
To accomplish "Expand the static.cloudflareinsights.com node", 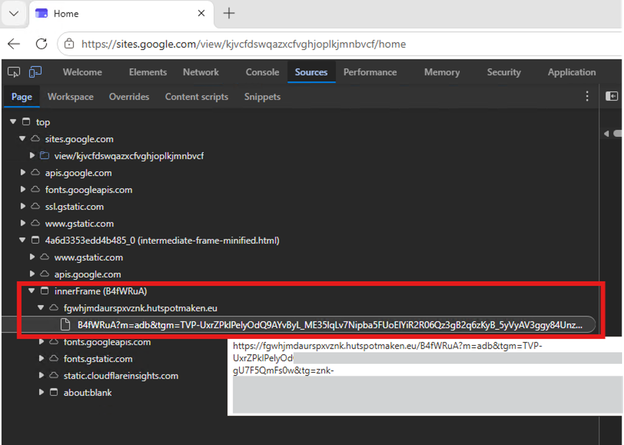I will point(41,375).
